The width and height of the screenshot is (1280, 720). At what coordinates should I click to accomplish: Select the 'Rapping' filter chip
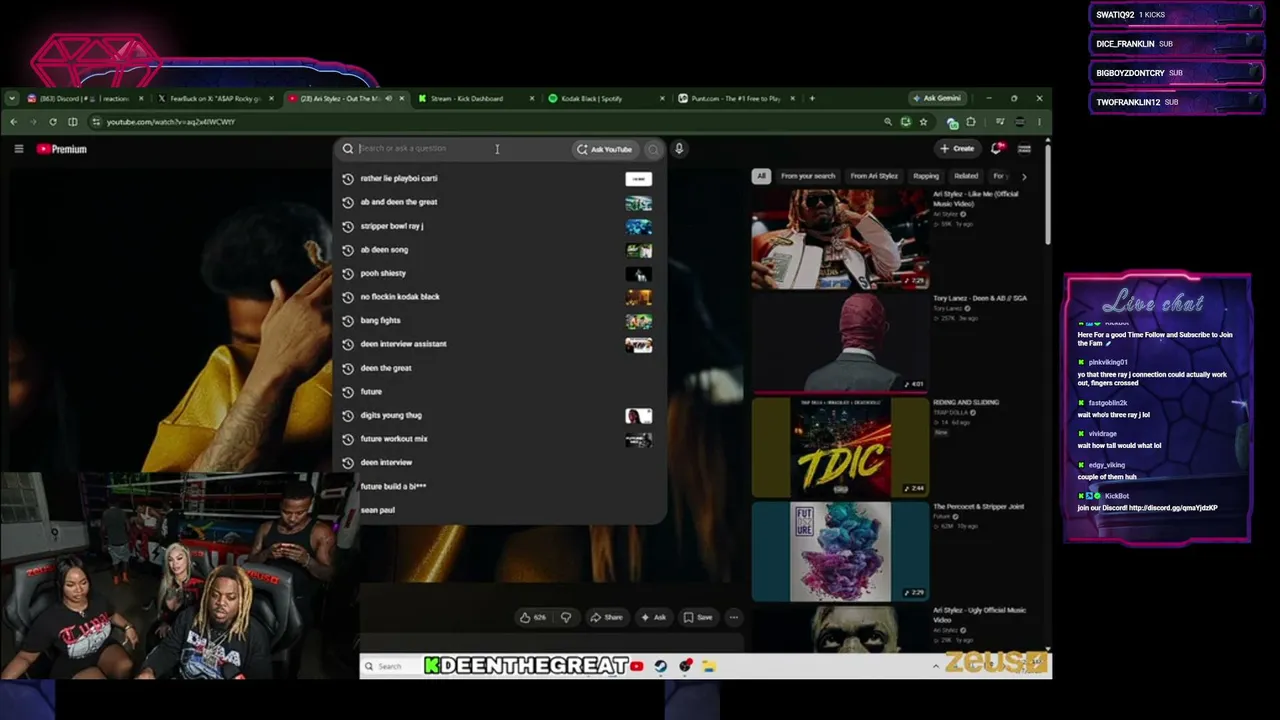coord(926,176)
